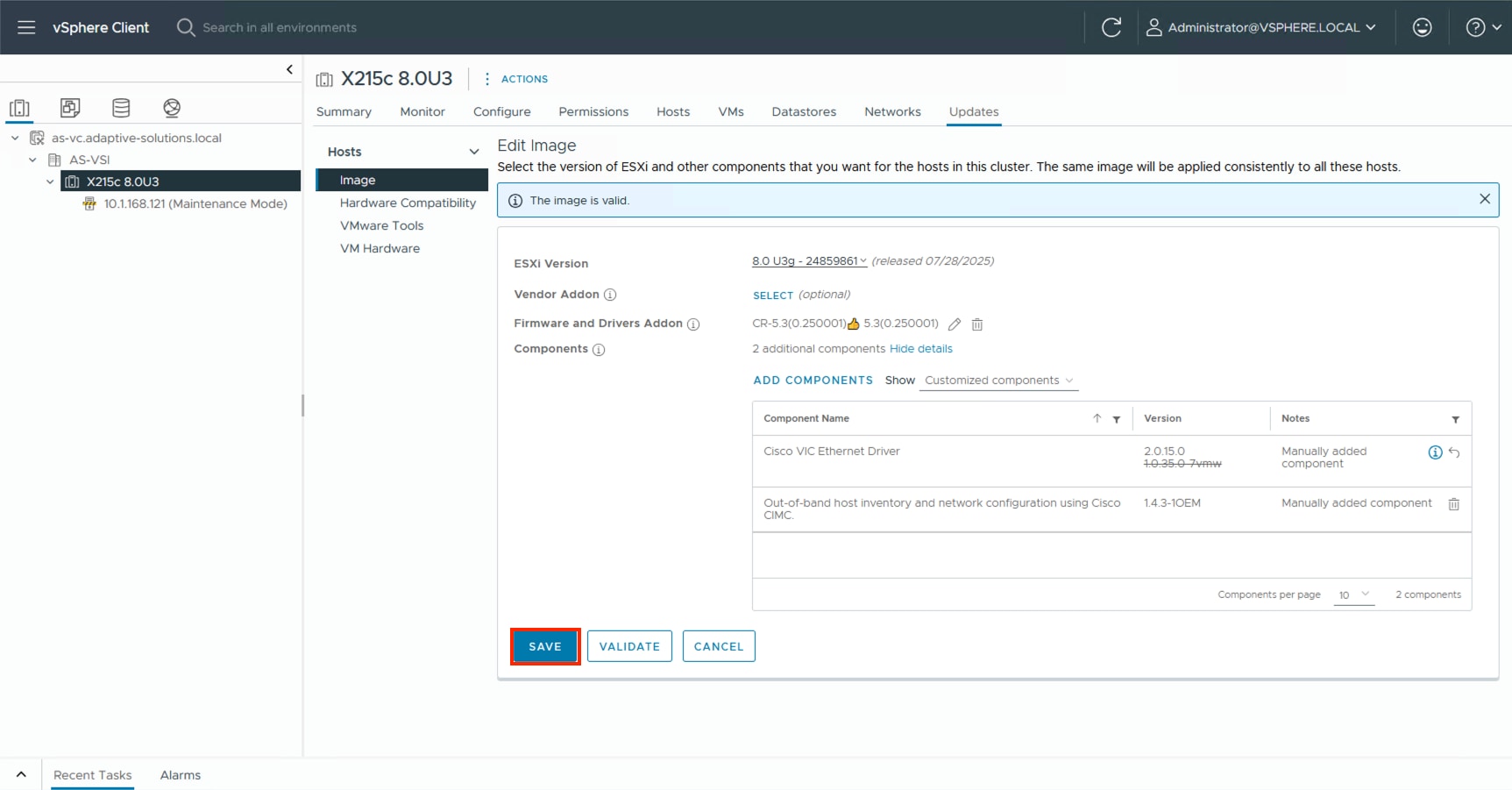1512x790 pixels.
Task: Revert the Cisco VIC Ethernet Driver change
Action: 1455,452
